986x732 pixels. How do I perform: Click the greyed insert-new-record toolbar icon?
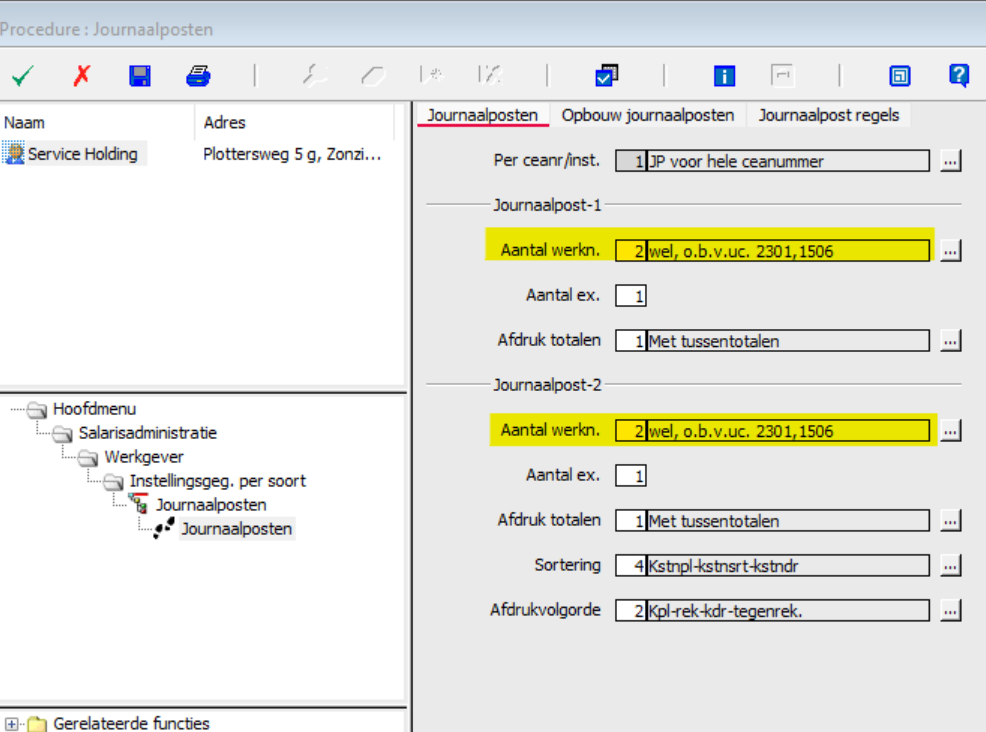(431, 76)
